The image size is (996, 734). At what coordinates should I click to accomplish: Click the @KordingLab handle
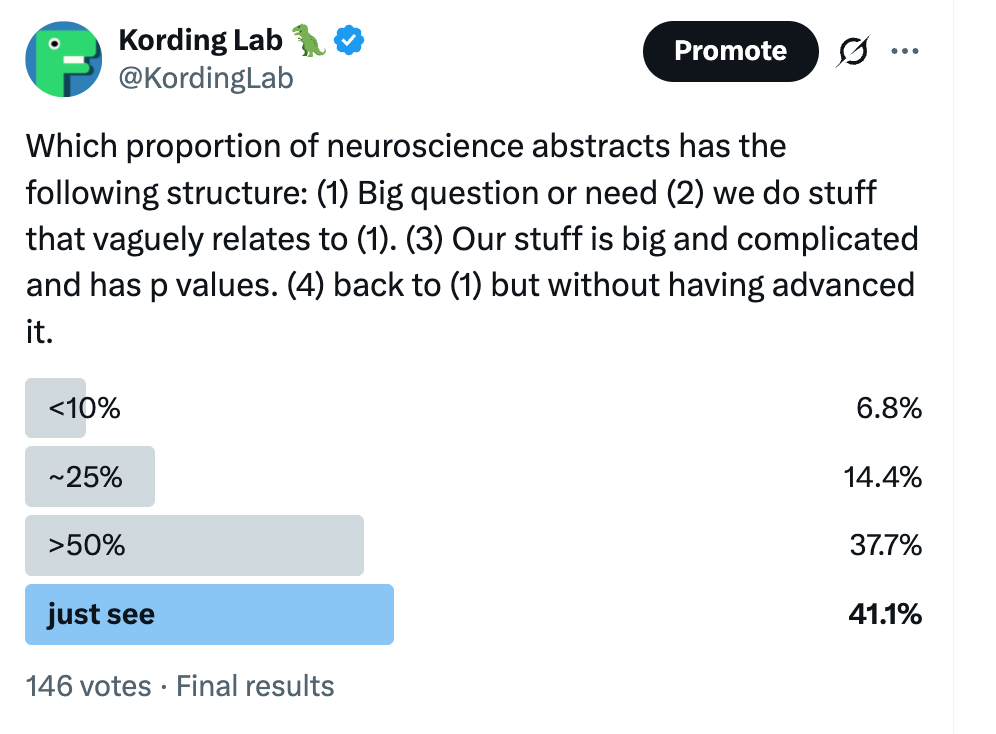coord(206,77)
